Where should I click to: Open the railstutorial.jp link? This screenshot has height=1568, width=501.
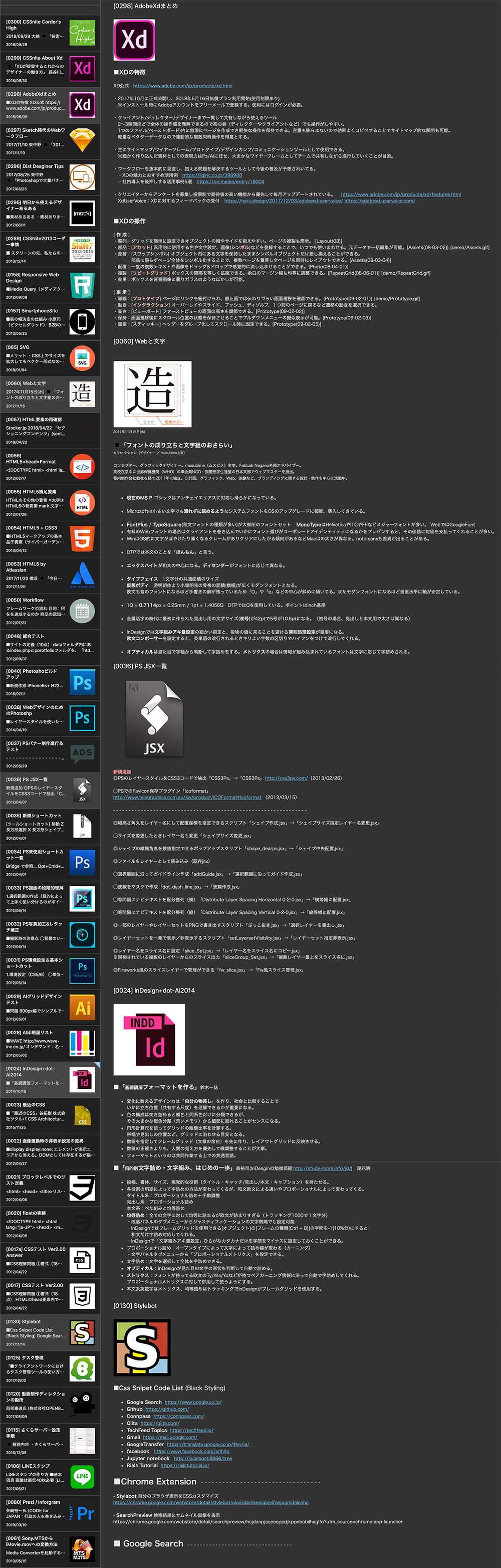pyautogui.click(x=185, y=1466)
